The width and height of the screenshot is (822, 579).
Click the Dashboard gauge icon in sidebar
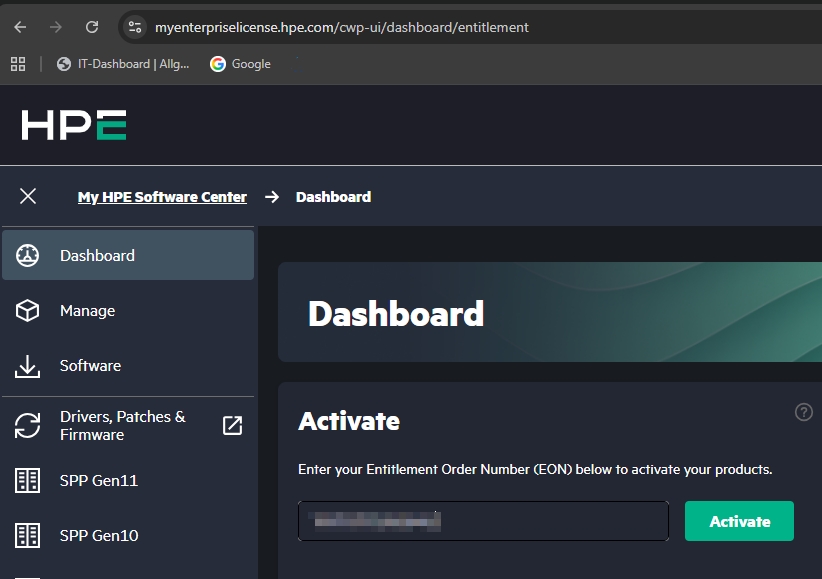click(28, 255)
